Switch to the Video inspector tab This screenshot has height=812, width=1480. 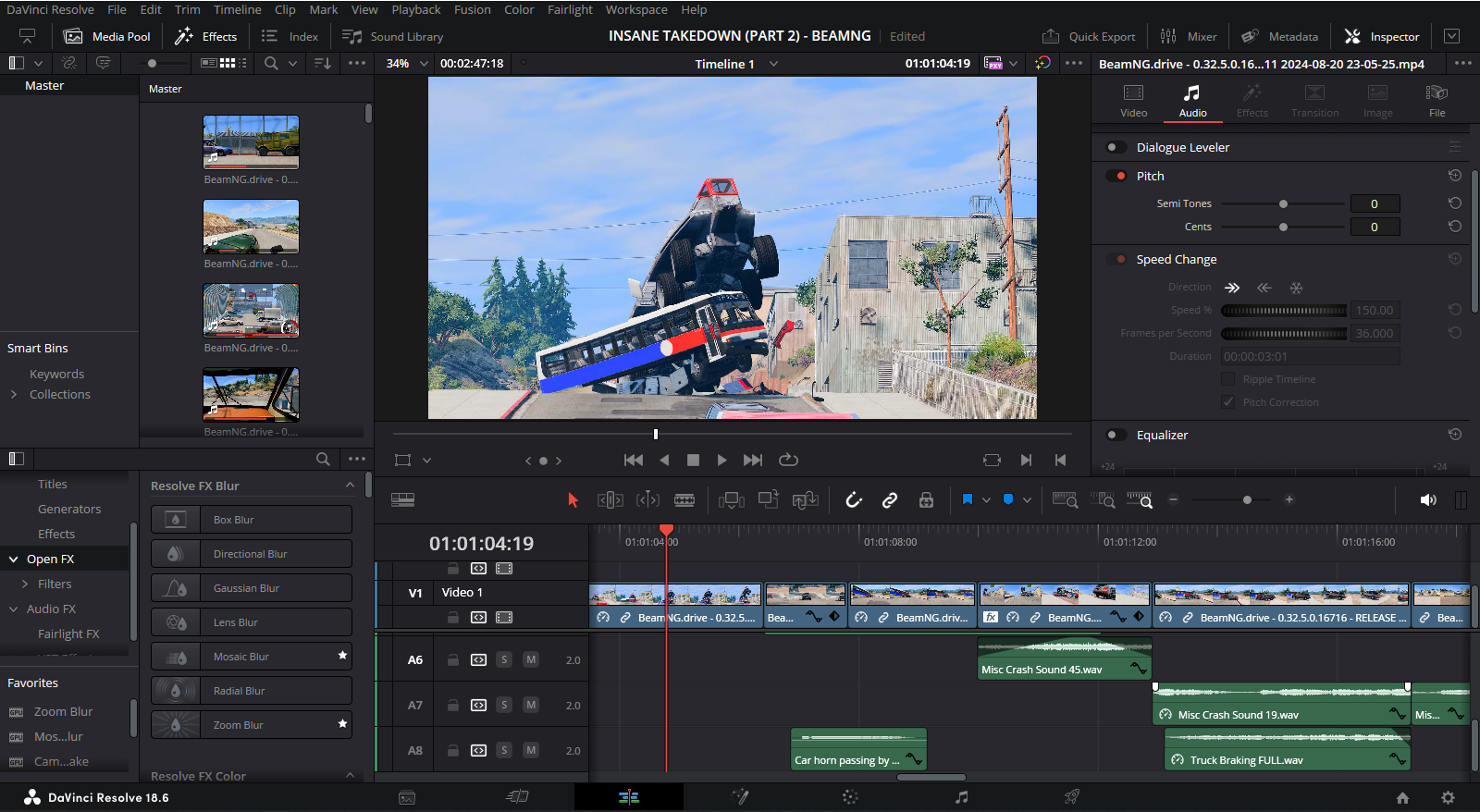1133,101
